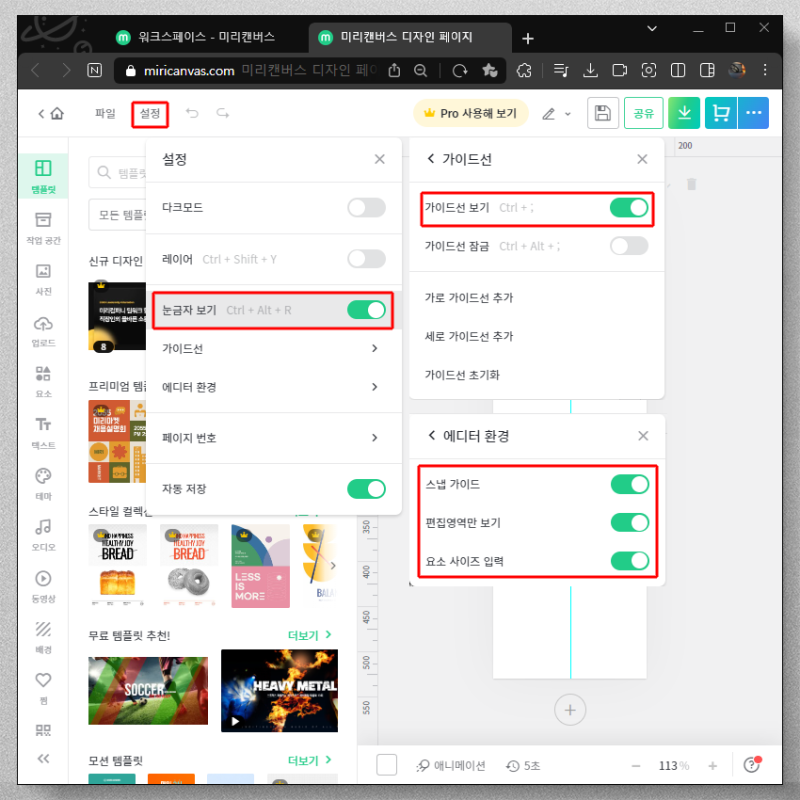
Task: Open the dropdown arrow beside pencil icon
Action: (568, 114)
